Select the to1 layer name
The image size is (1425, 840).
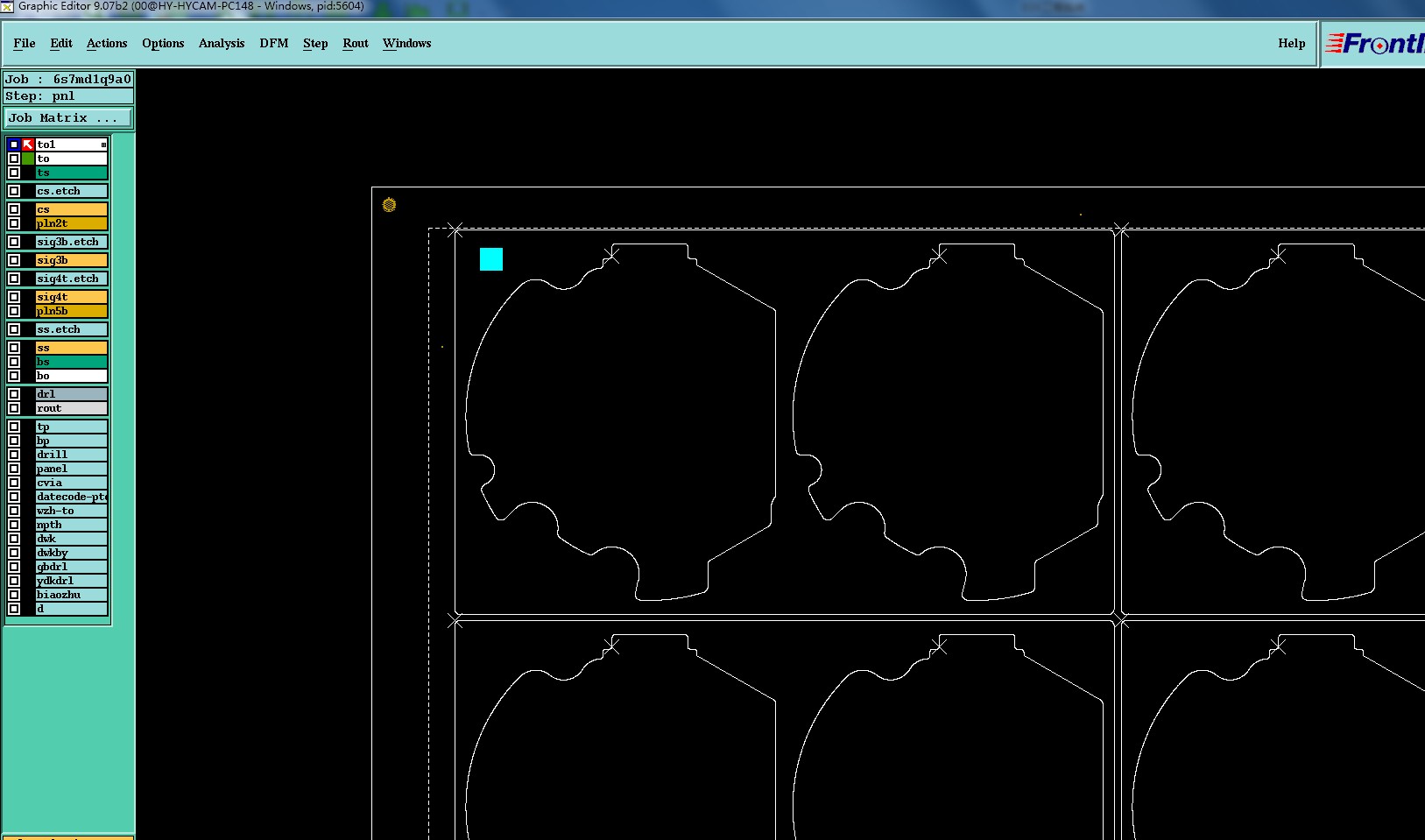(72, 145)
